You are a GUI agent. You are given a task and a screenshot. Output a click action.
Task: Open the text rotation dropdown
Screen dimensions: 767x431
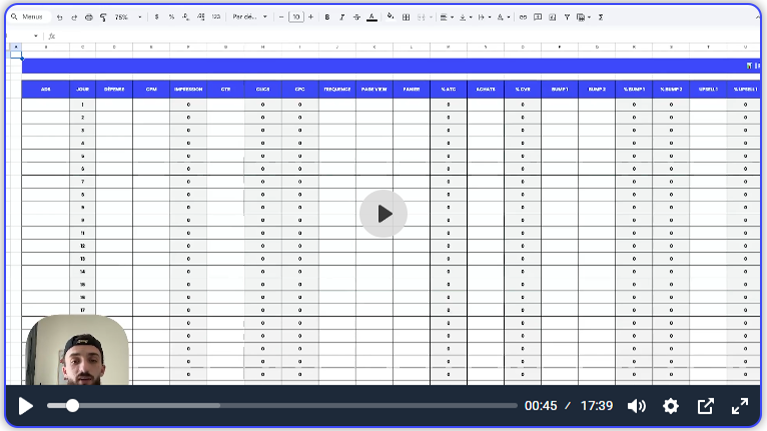pyautogui.click(x=503, y=17)
